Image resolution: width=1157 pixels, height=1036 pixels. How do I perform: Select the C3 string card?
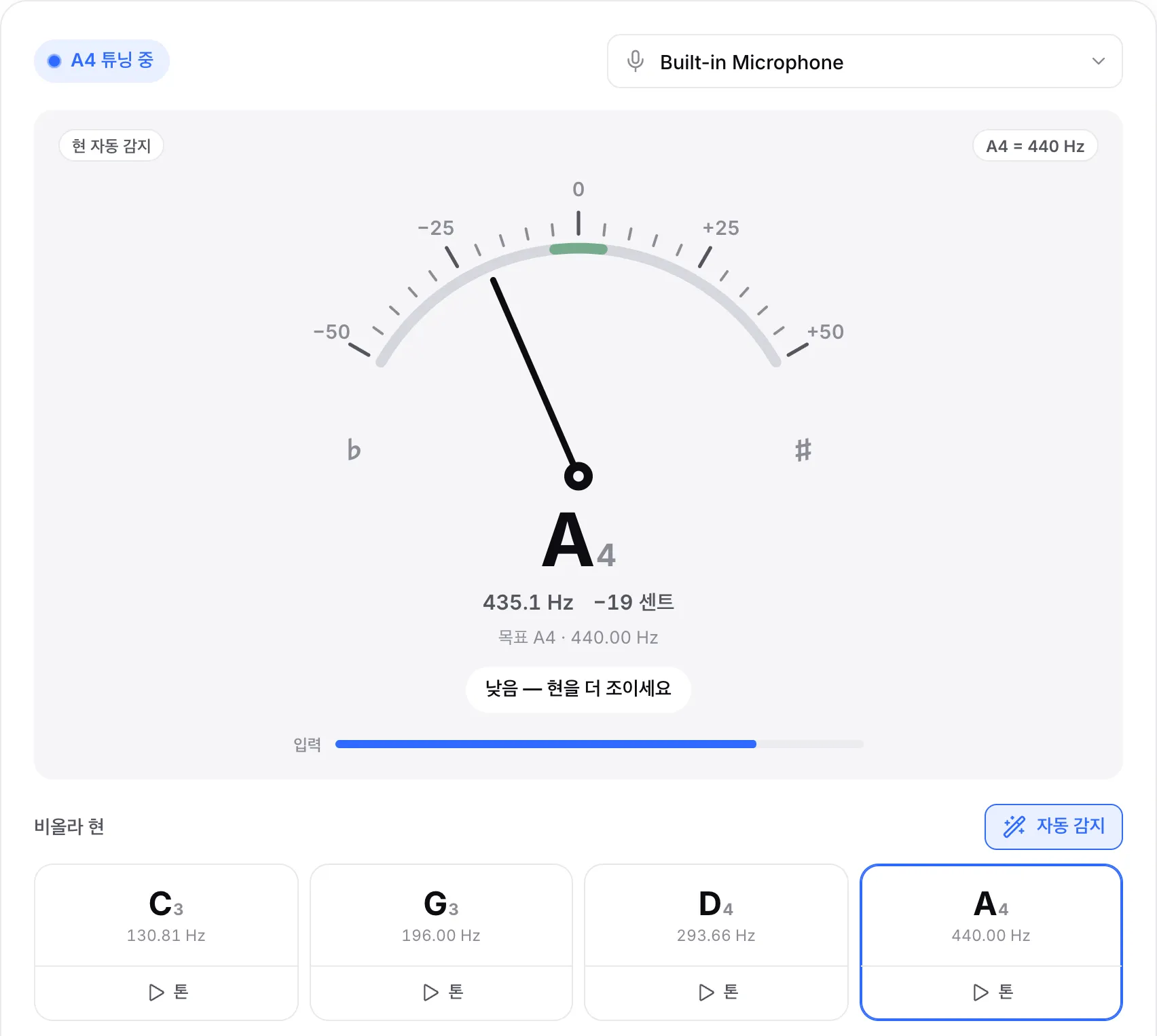(166, 915)
